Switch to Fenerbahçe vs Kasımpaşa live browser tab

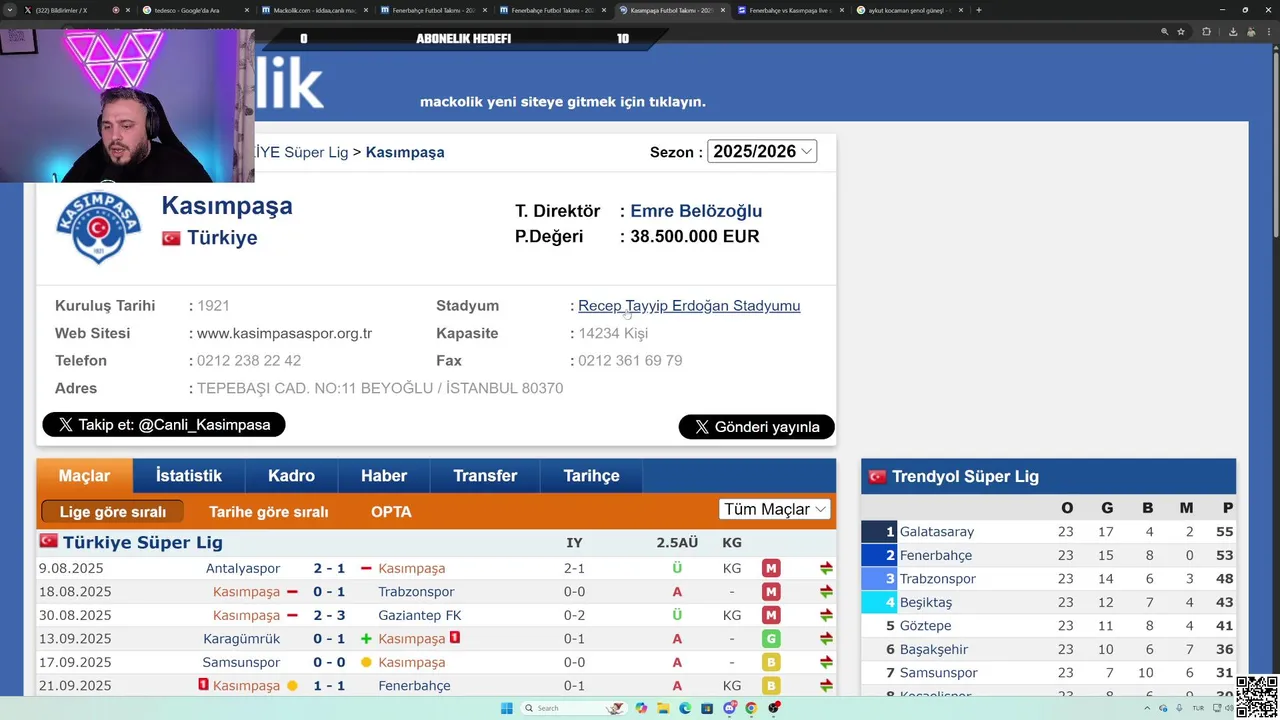[x=790, y=10]
